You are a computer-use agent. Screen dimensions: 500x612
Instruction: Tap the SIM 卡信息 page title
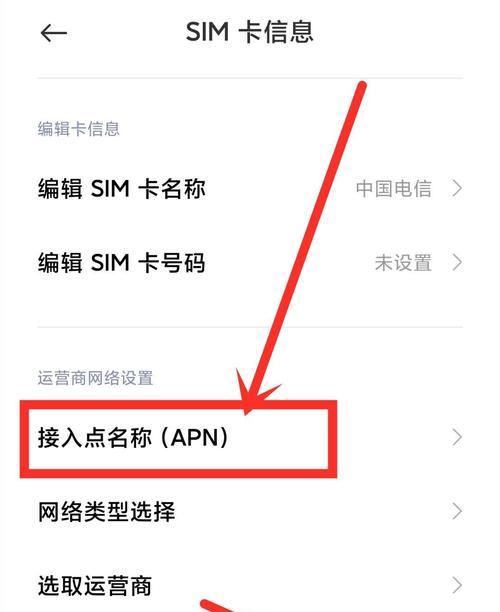pos(249,32)
